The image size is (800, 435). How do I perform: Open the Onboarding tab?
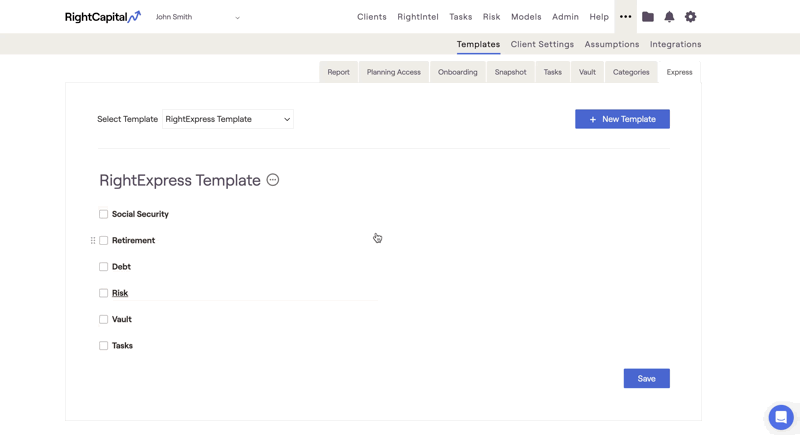[x=458, y=72]
